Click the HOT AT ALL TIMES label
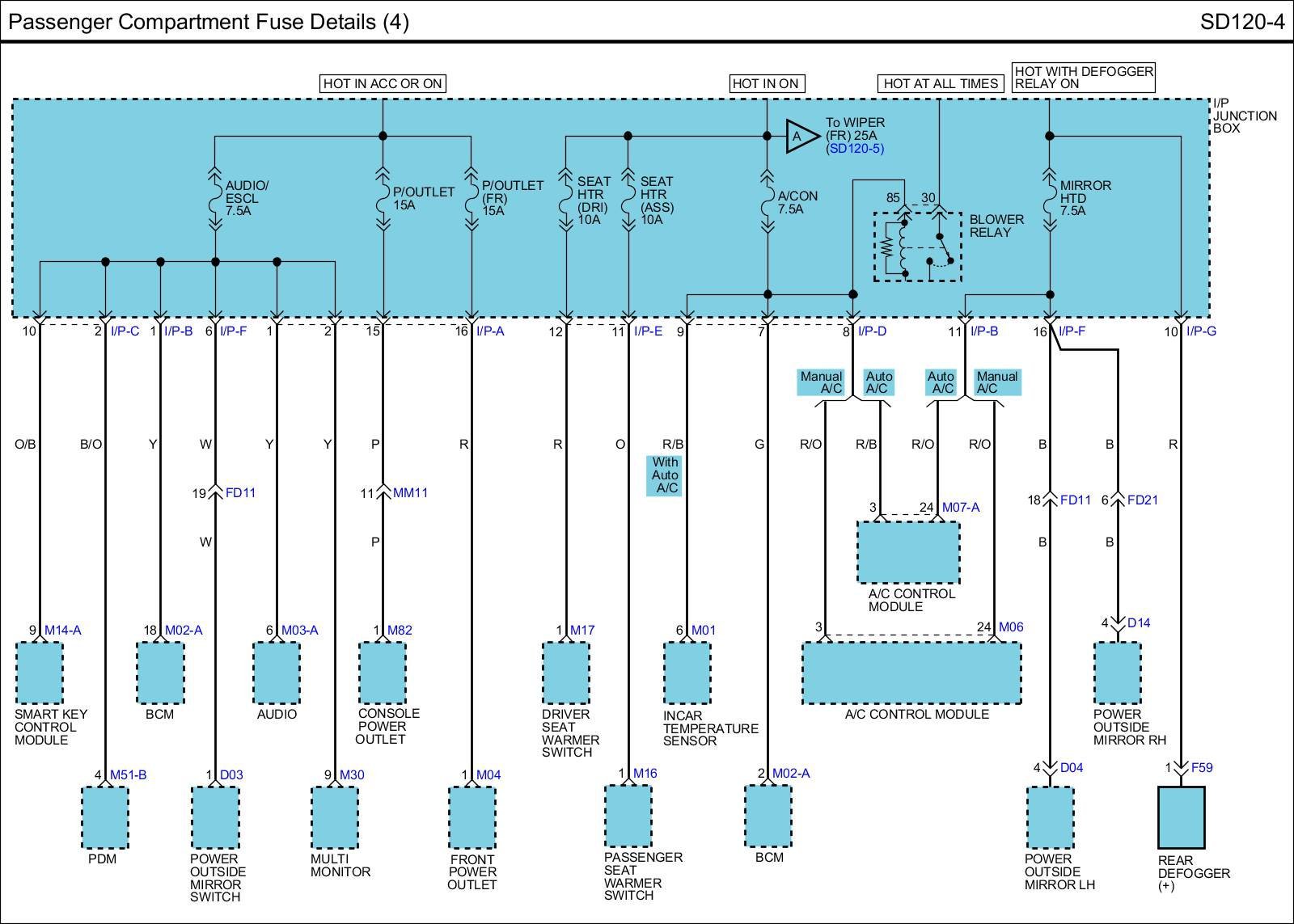 tap(940, 83)
